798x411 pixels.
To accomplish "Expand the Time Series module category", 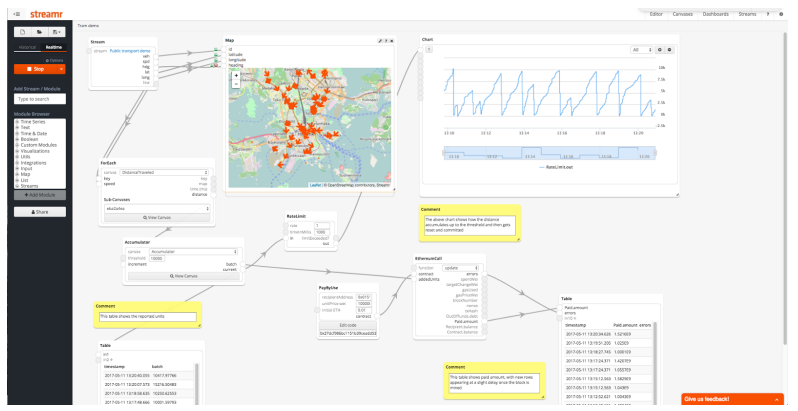I will pos(17,121).
